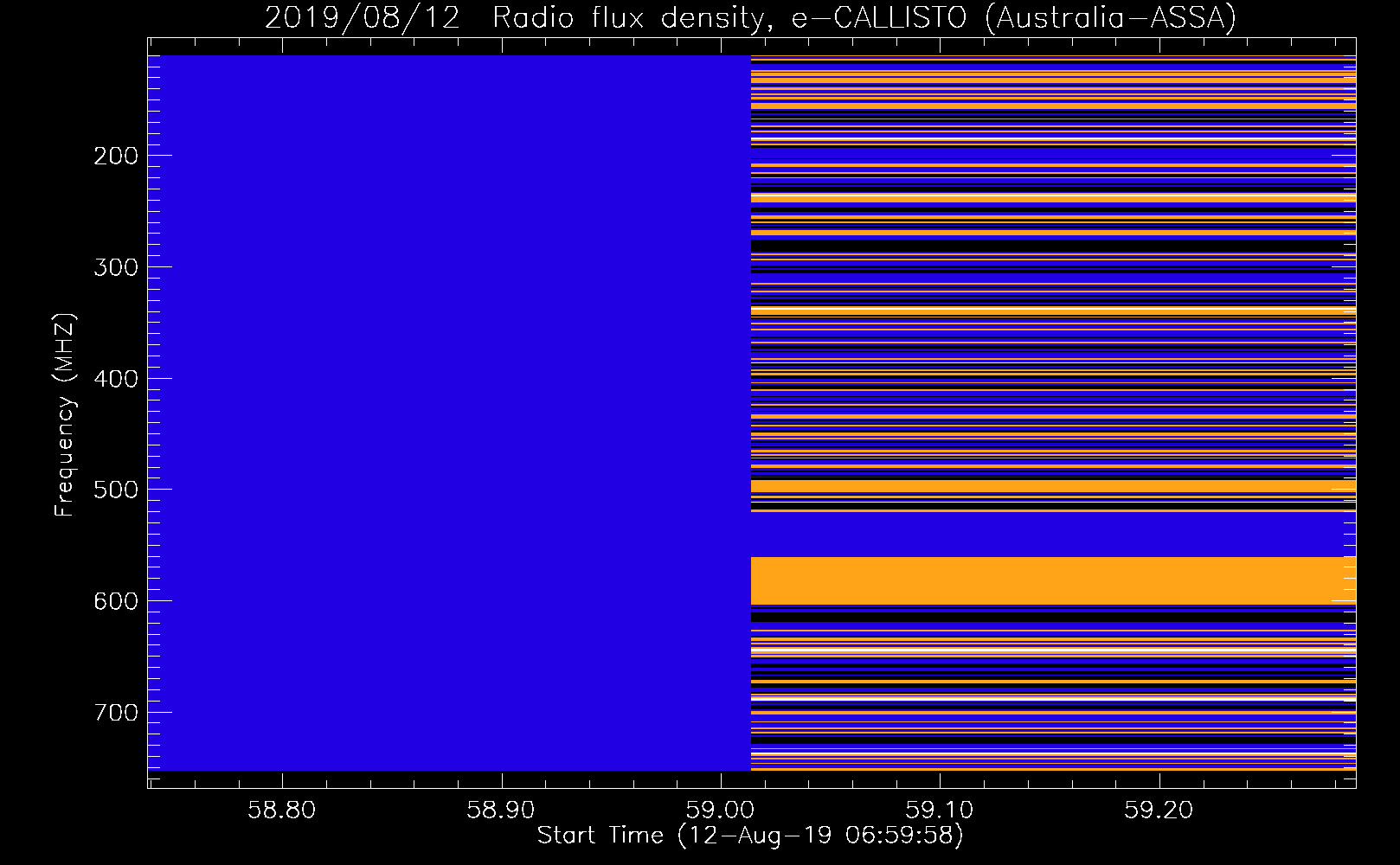Viewport: 1400px width, 865px height.
Task: Select the 600 frequency tick label
Action: [116, 601]
